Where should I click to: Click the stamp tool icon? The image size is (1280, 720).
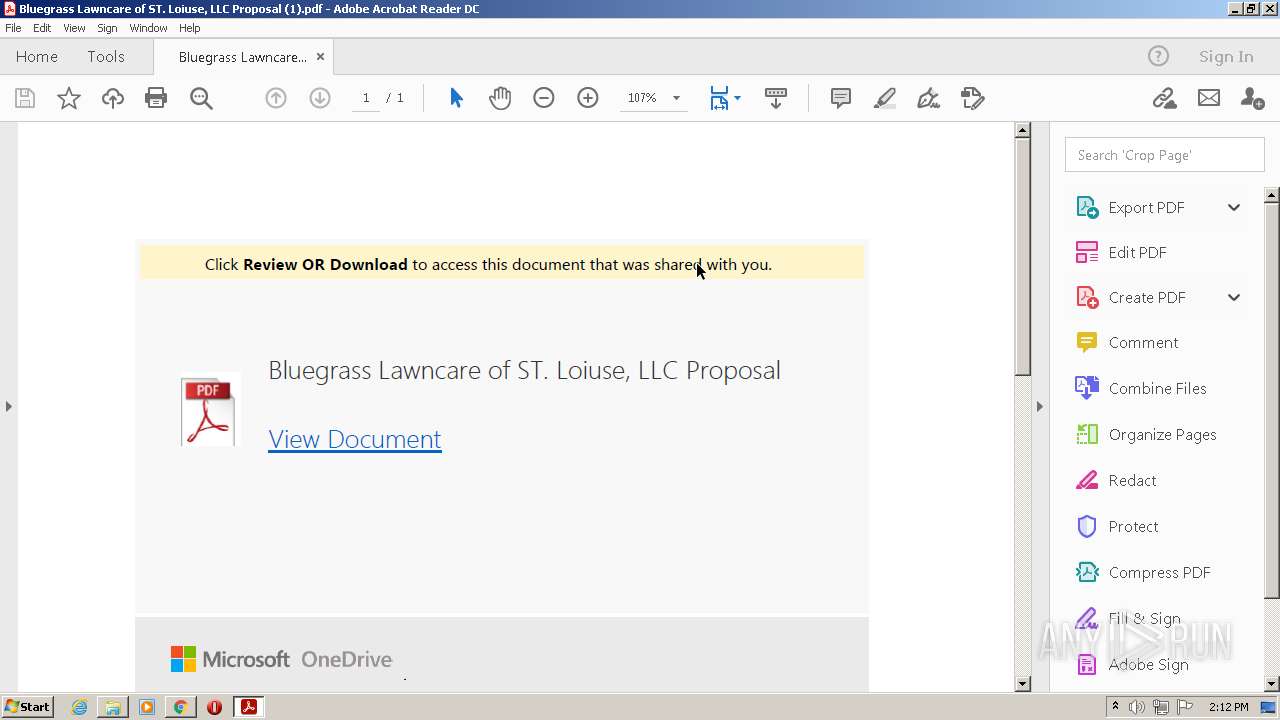[x=973, y=98]
